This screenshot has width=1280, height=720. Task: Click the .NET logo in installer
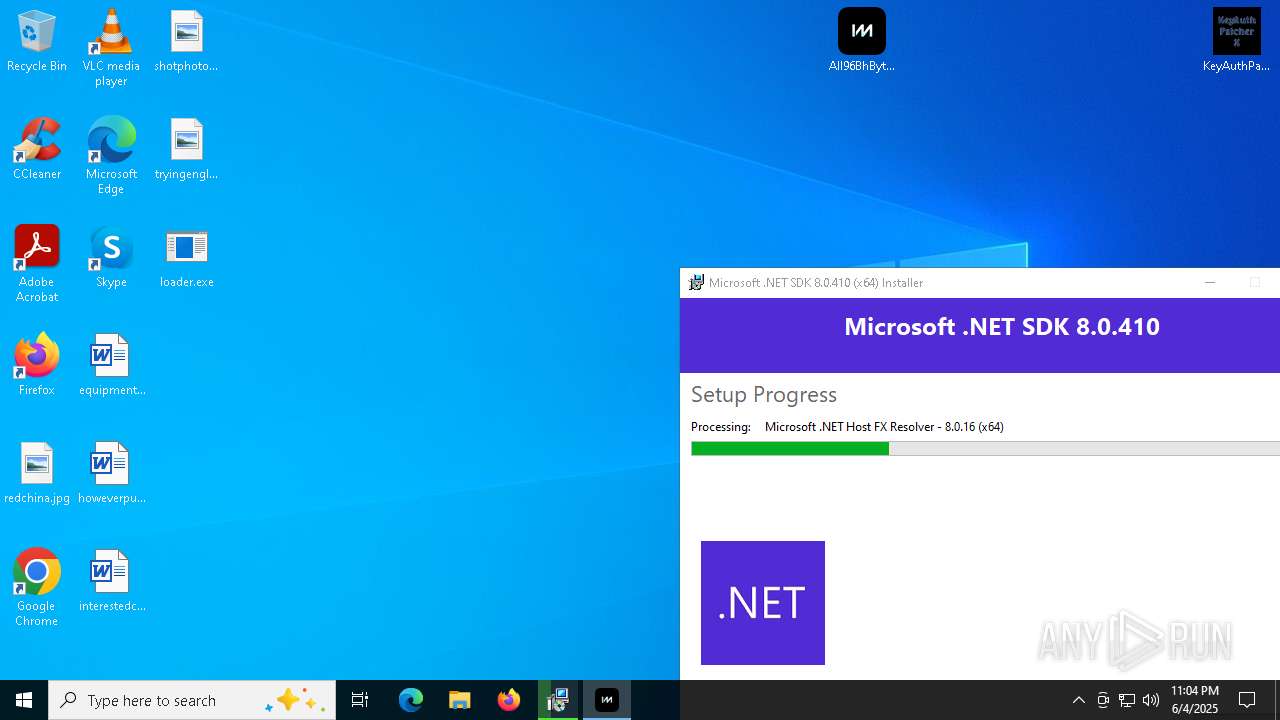click(763, 603)
